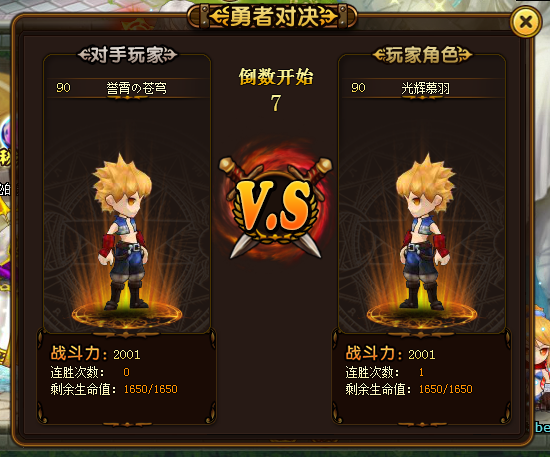Click player's 战斗力 2001 stat
Viewport: 550px width, 457px height.
point(390,354)
